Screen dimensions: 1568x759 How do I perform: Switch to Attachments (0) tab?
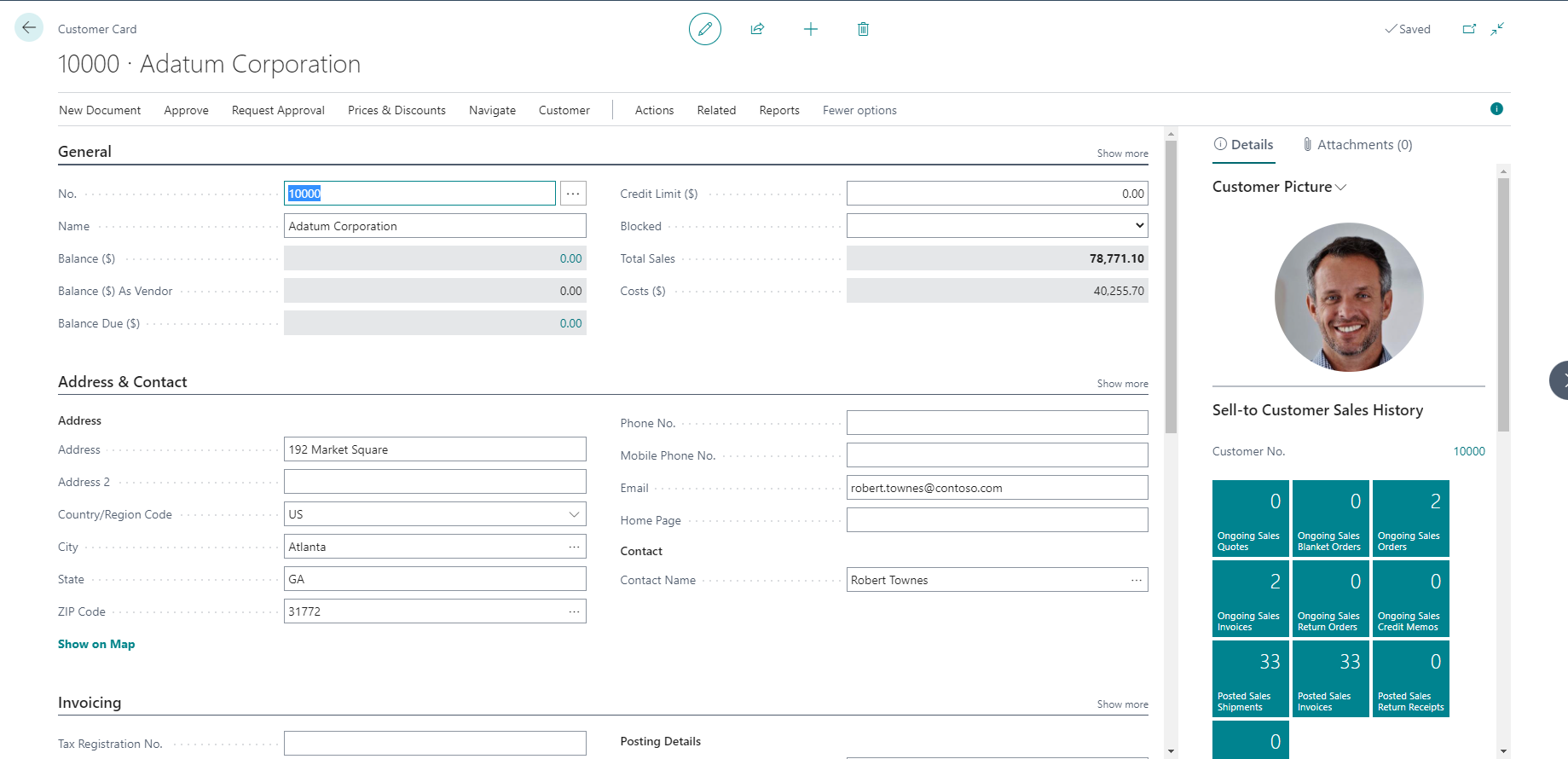[1357, 145]
